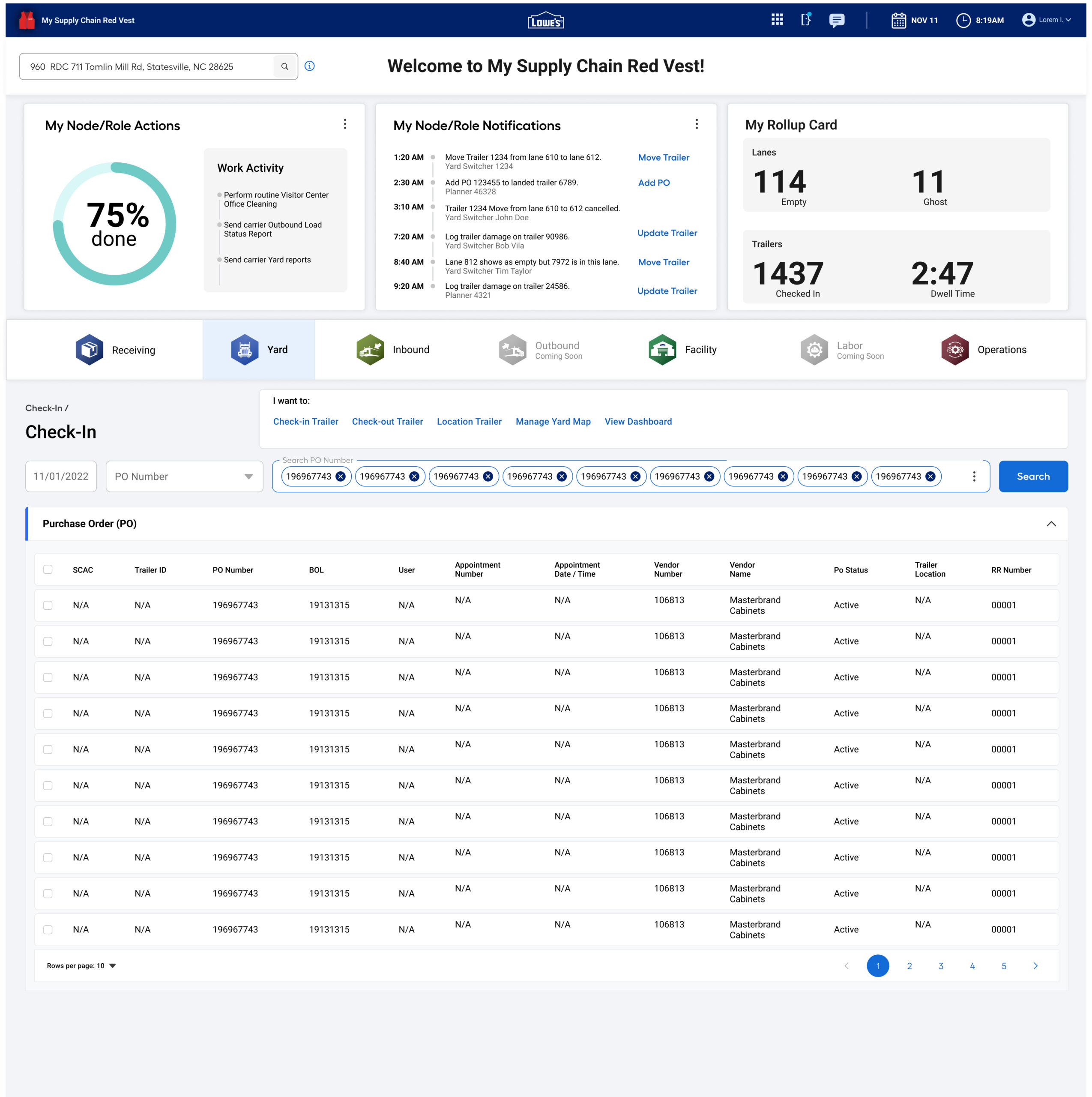Open the apps grid menu in header
The width and height of the screenshot is (1092, 1097).
tap(777, 20)
